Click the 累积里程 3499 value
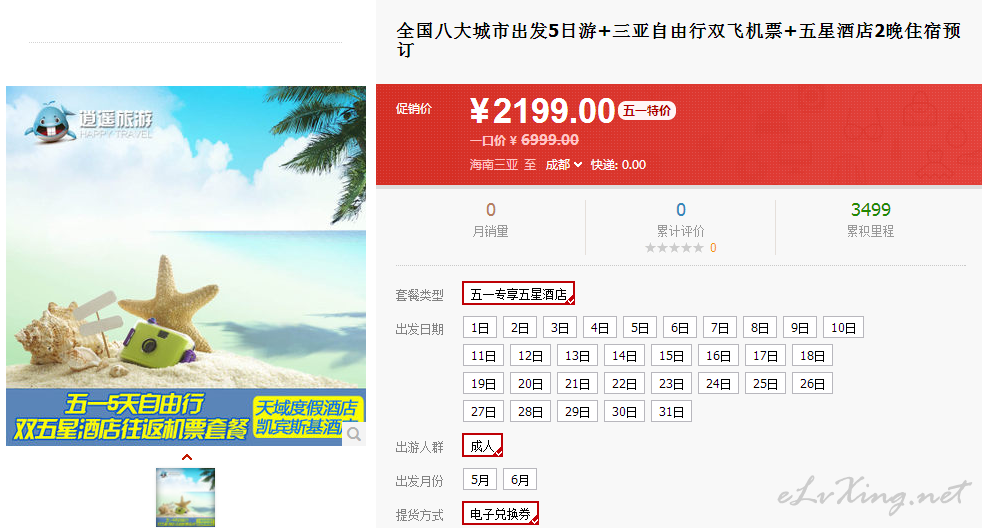 tap(871, 210)
